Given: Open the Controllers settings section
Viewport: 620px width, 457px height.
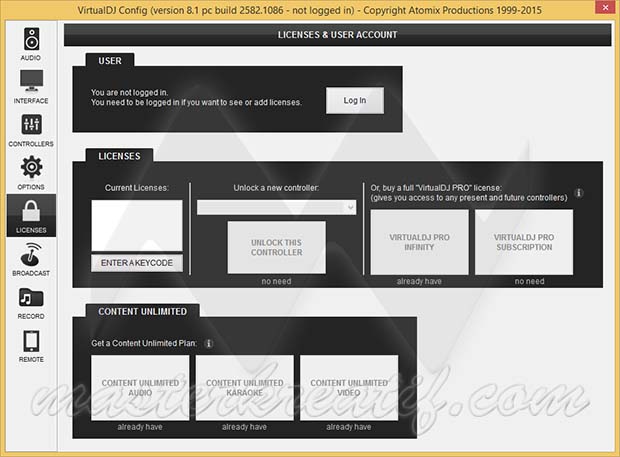Looking at the screenshot, I should 31,130.
